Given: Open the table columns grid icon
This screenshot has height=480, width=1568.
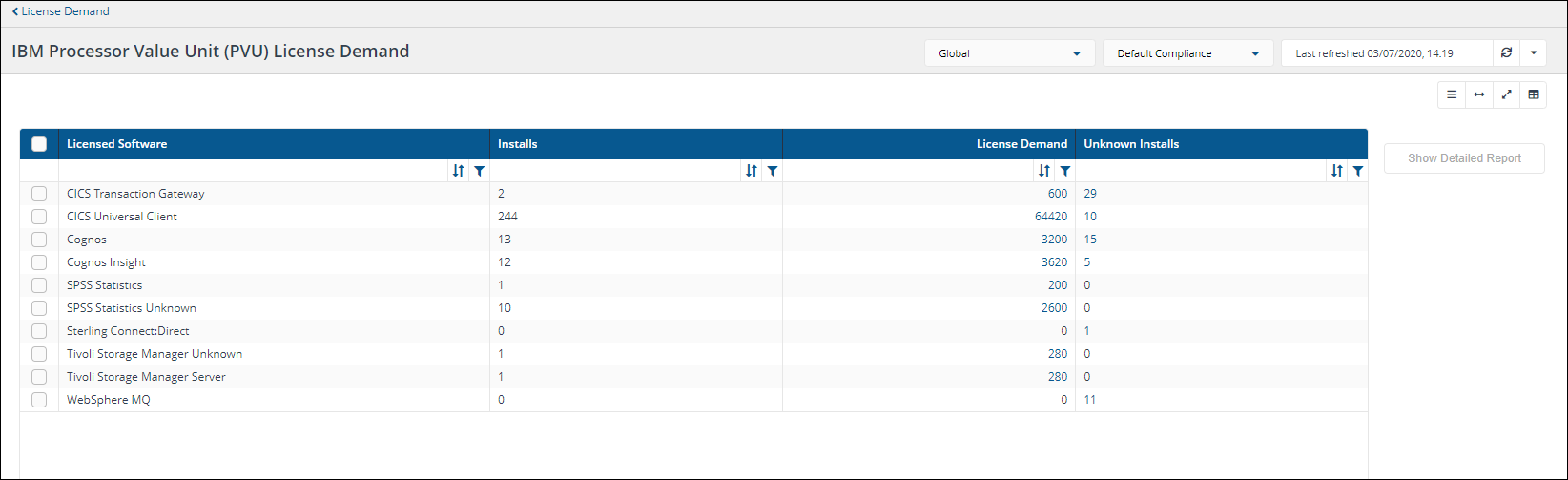Looking at the screenshot, I should (x=1533, y=94).
